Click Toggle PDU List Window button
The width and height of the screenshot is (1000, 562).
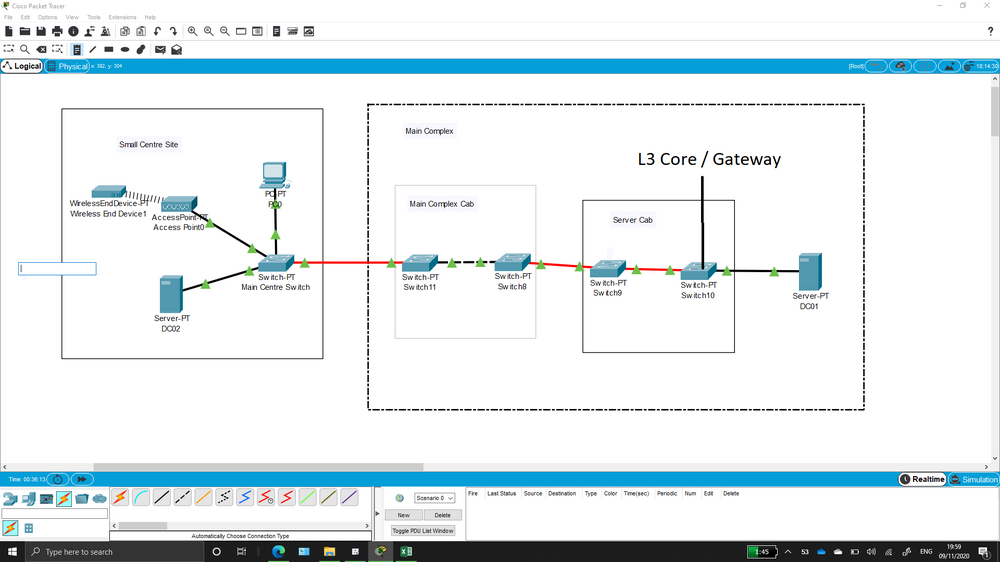tap(423, 531)
